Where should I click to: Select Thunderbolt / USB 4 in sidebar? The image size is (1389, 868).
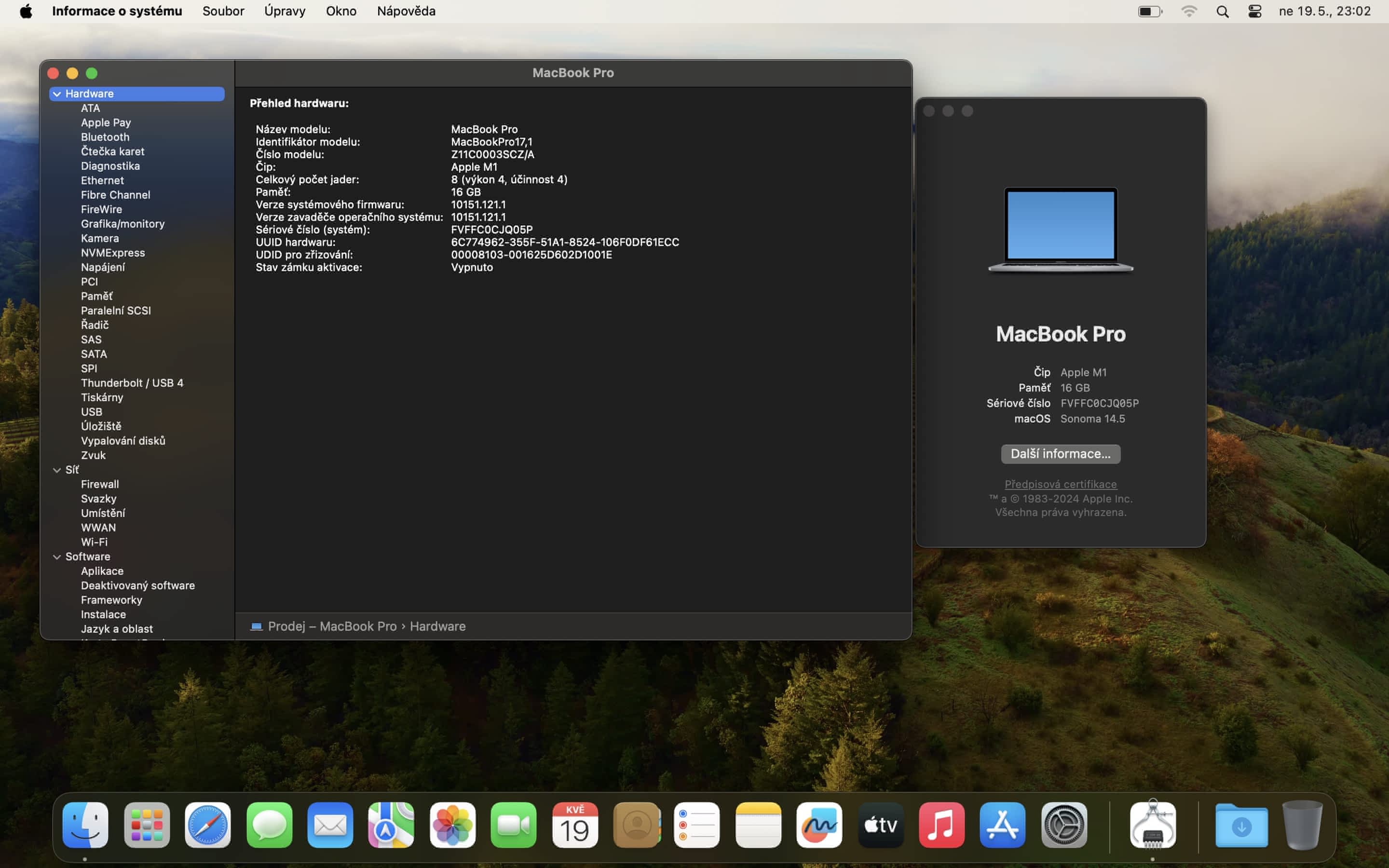132,383
